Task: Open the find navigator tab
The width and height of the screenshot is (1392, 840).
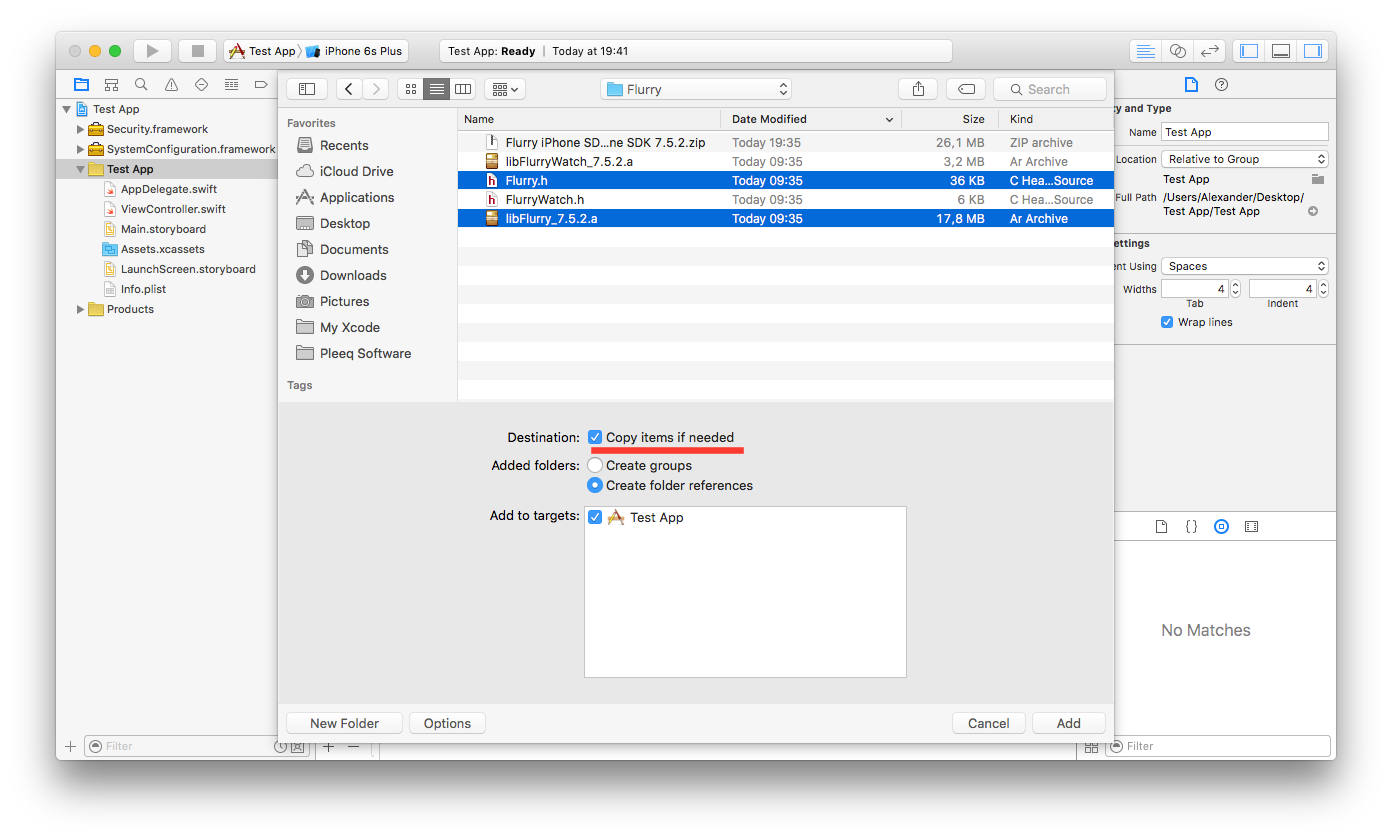Action: click(x=141, y=85)
